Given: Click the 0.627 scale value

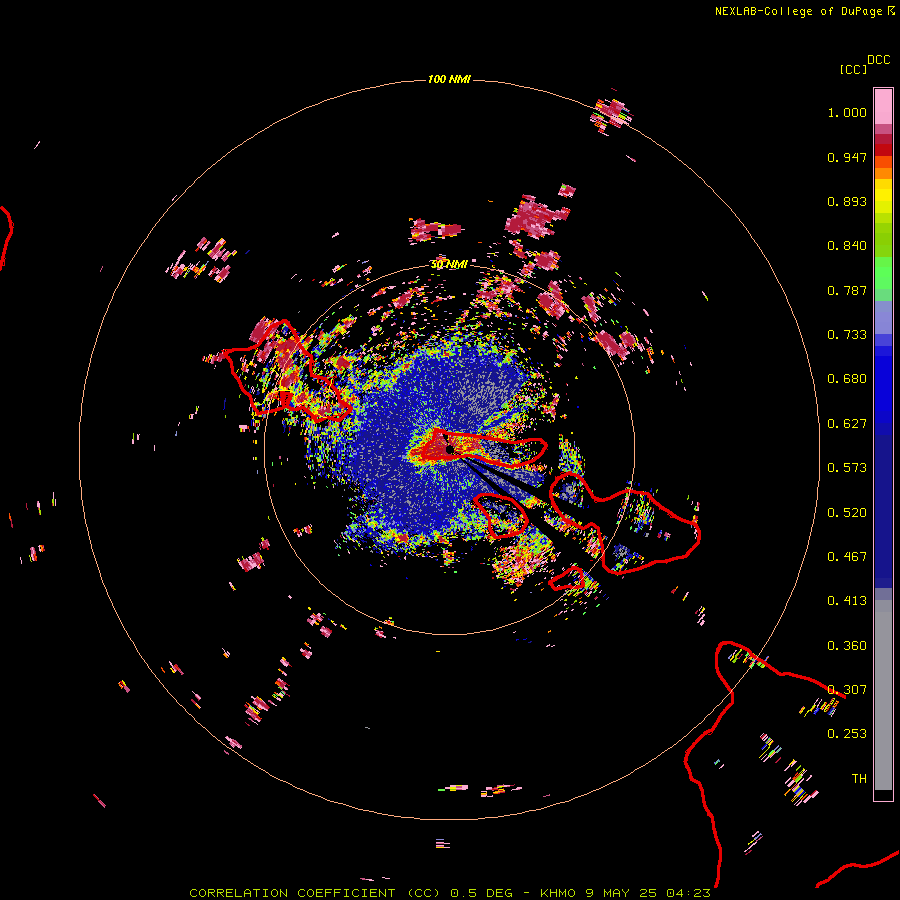Looking at the screenshot, I should pos(847,424).
